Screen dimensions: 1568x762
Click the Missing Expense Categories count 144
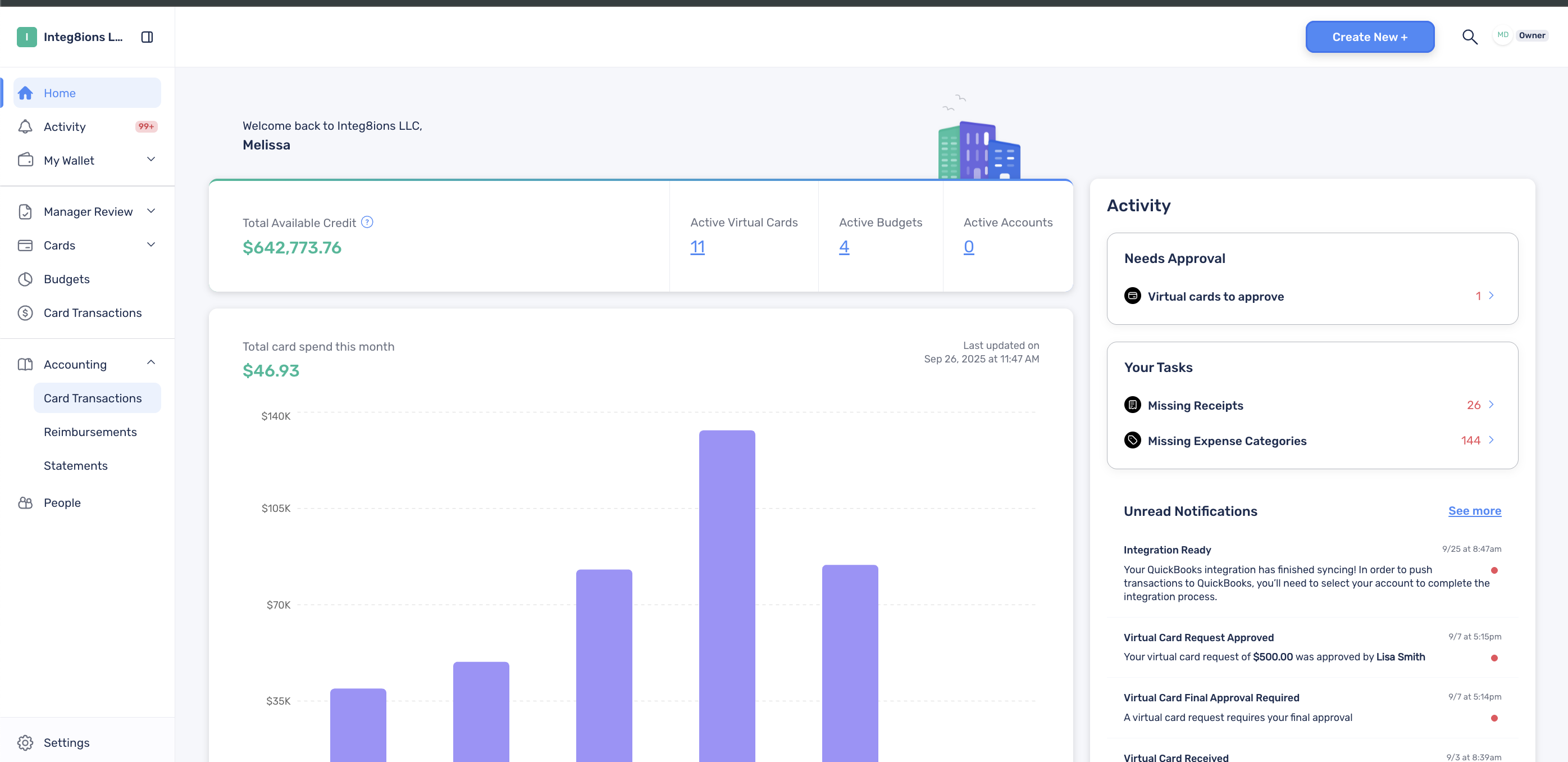coord(1471,441)
